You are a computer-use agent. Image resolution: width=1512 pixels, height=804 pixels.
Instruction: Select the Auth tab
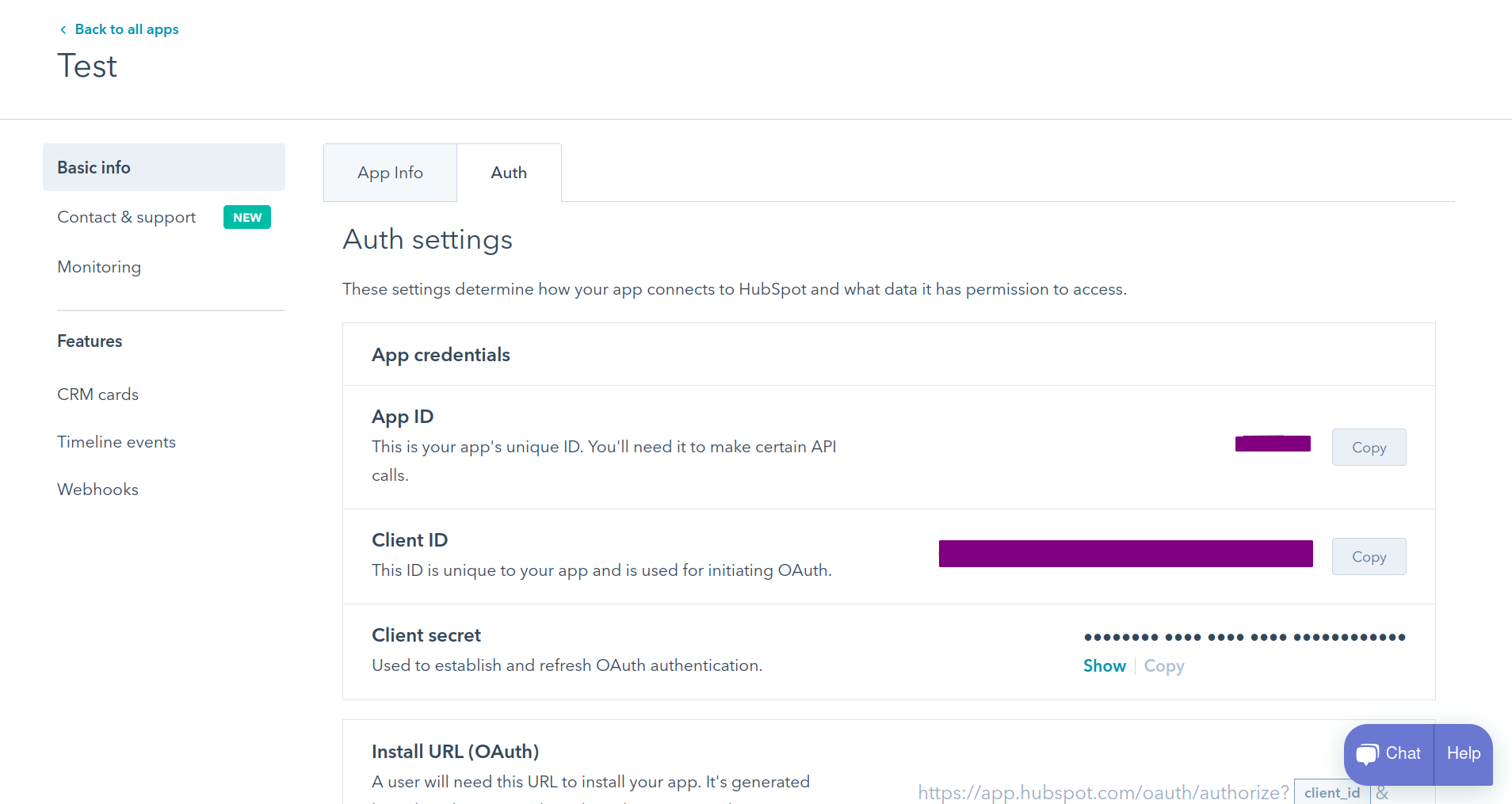(x=509, y=172)
